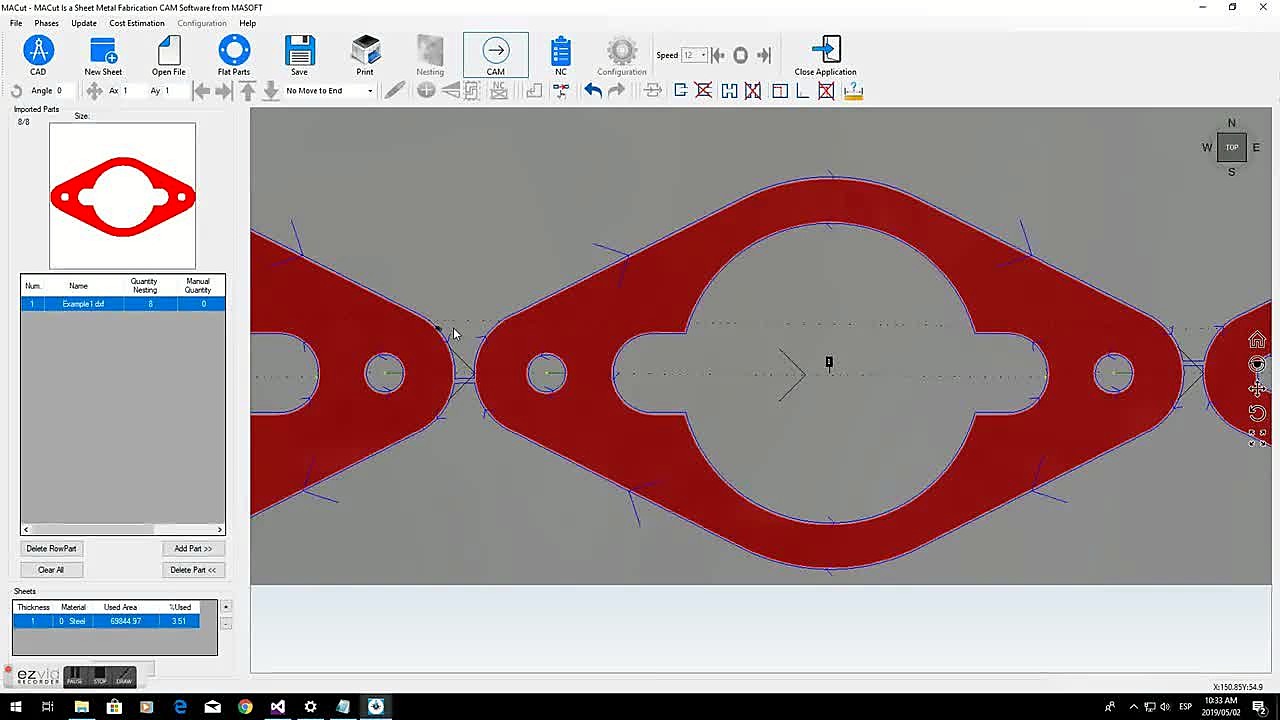The width and height of the screenshot is (1280, 720).
Task: Open the NC code generator
Action: [x=561, y=56]
